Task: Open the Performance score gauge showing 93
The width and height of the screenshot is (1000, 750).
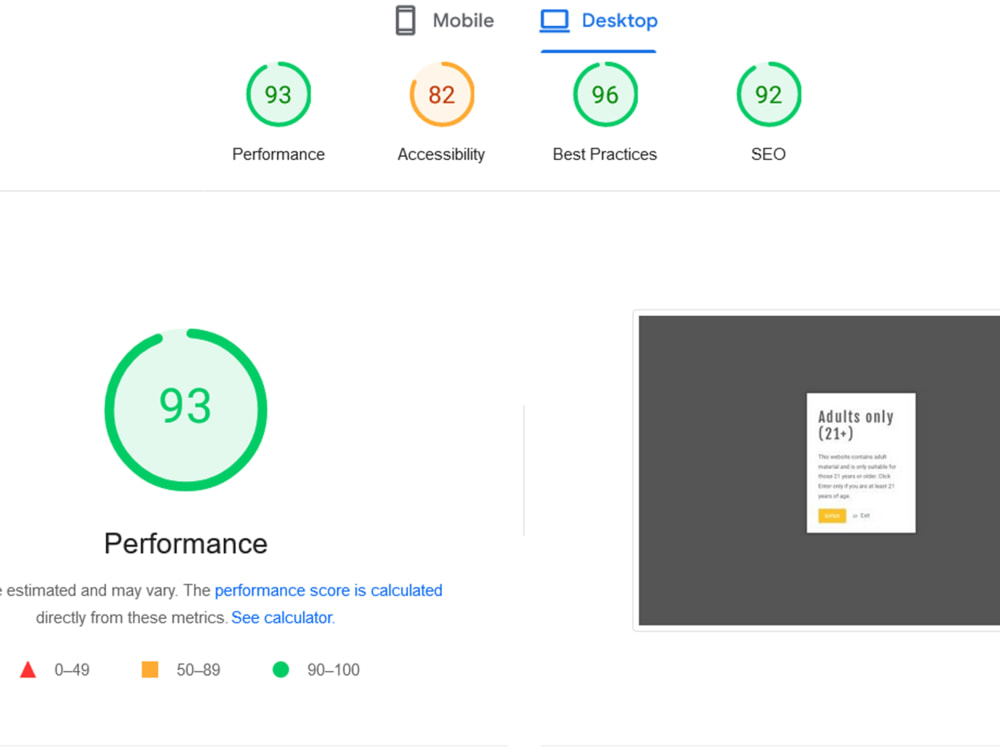Action: pyautogui.click(x=278, y=94)
